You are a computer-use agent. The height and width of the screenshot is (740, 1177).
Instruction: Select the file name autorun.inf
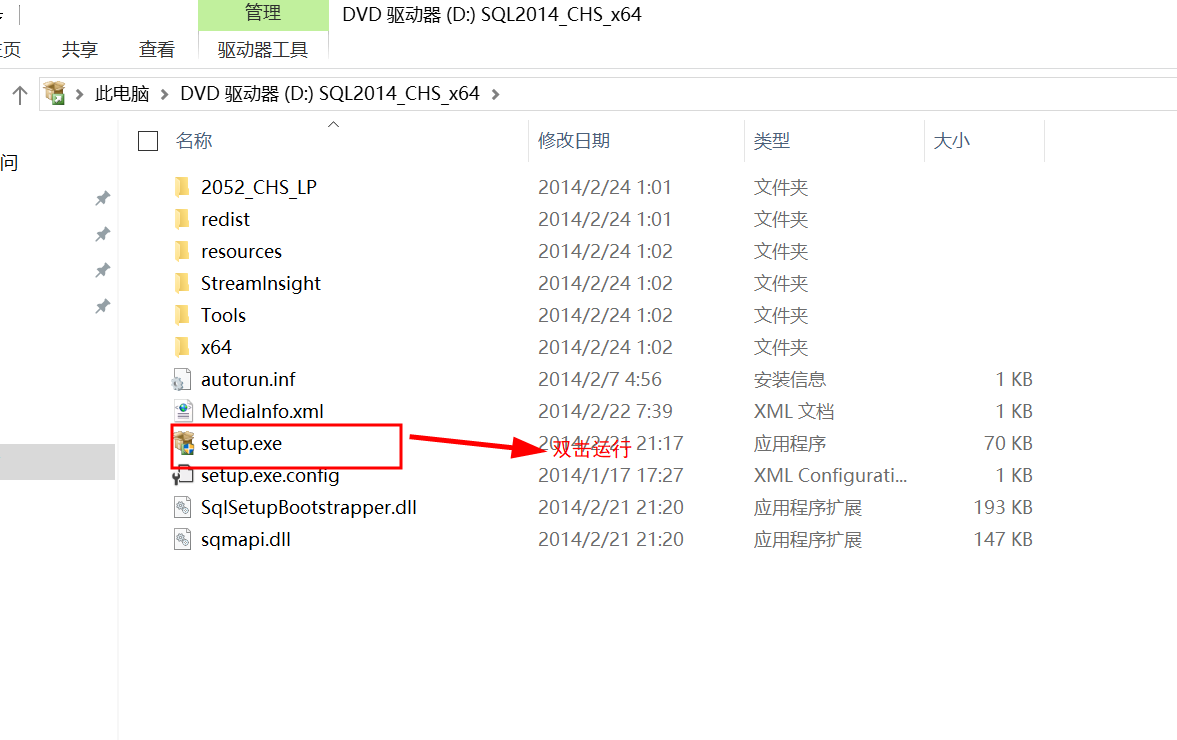(248, 379)
